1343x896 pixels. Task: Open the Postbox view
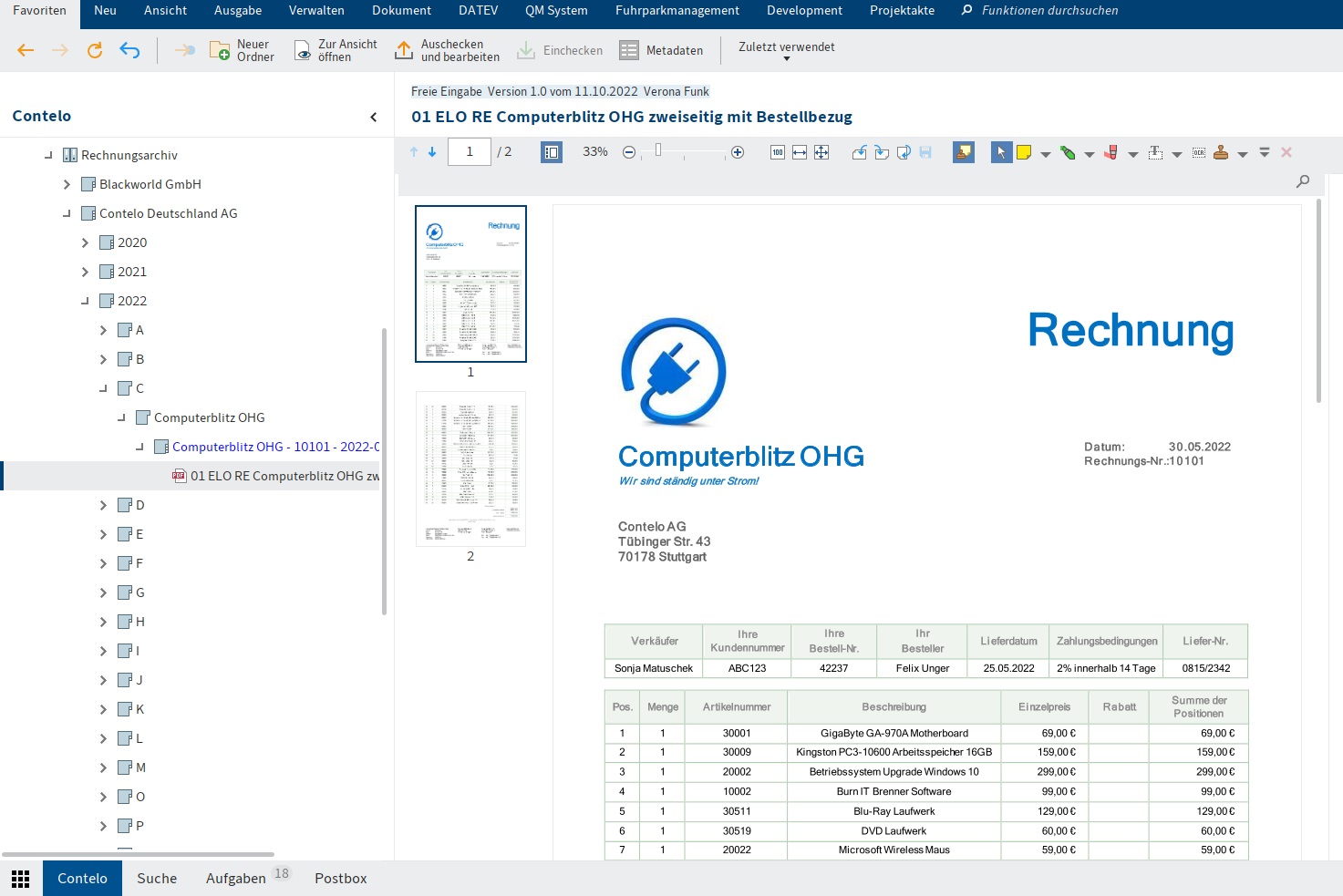point(340,878)
